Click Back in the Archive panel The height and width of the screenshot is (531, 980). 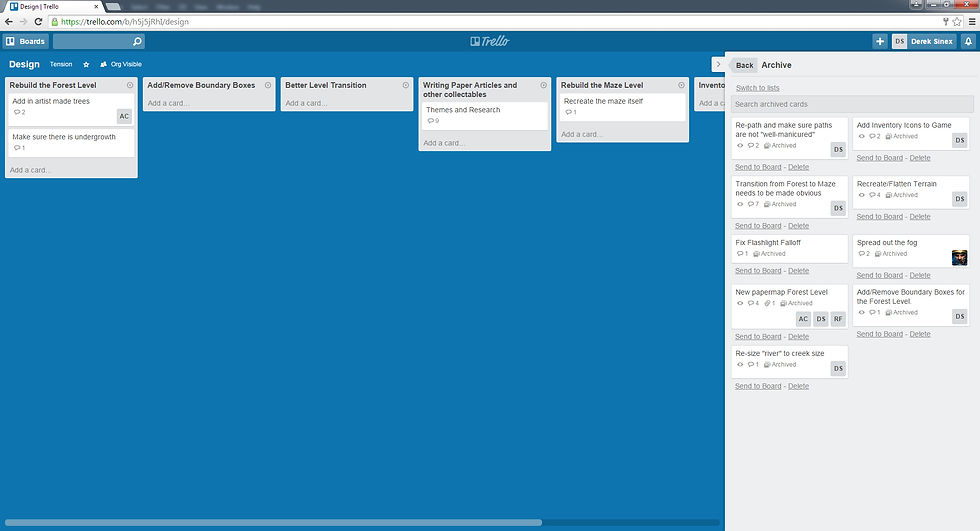(x=744, y=65)
